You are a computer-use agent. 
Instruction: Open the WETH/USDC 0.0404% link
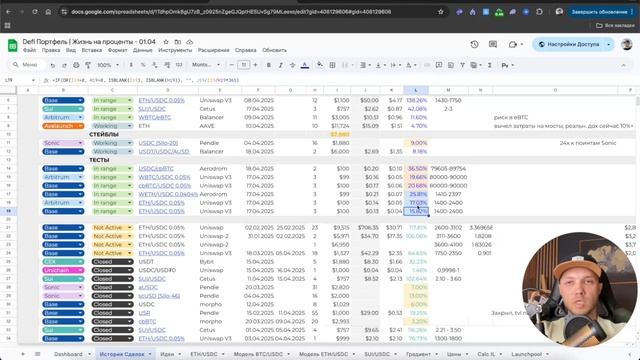point(168,194)
